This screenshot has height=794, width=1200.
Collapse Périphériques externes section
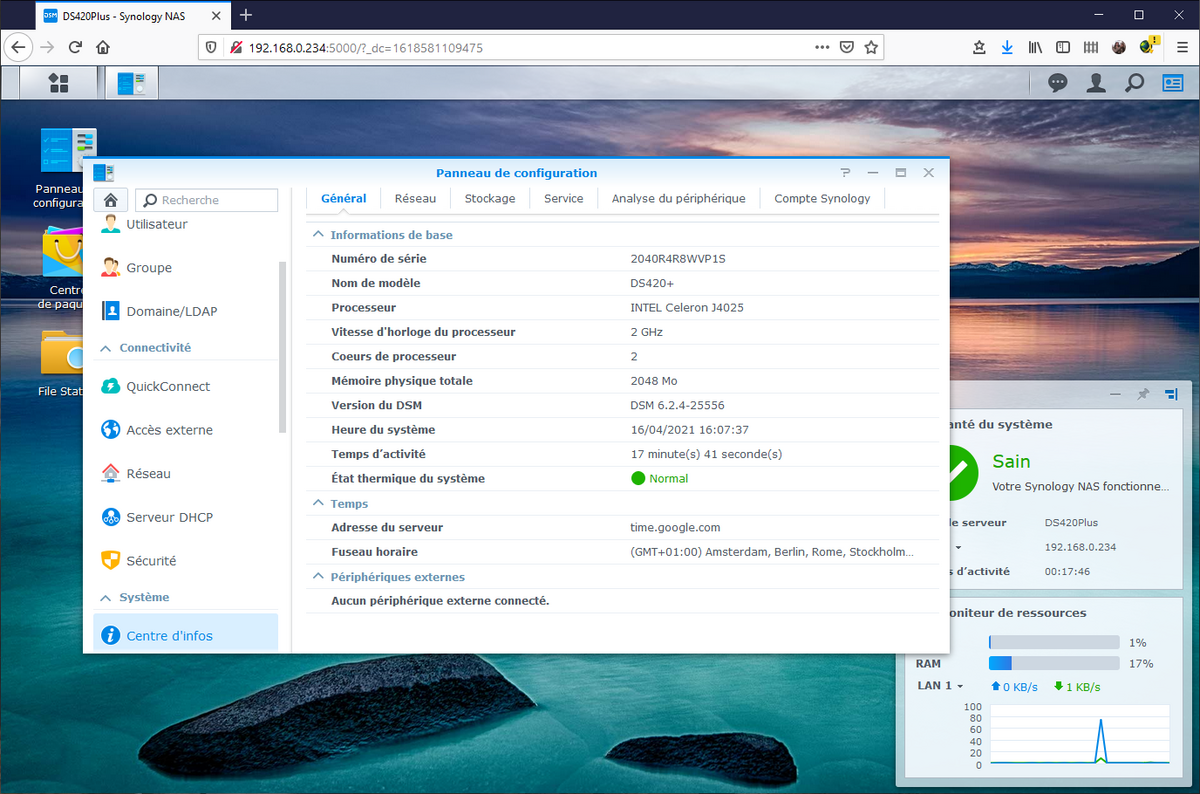(319, 577)
